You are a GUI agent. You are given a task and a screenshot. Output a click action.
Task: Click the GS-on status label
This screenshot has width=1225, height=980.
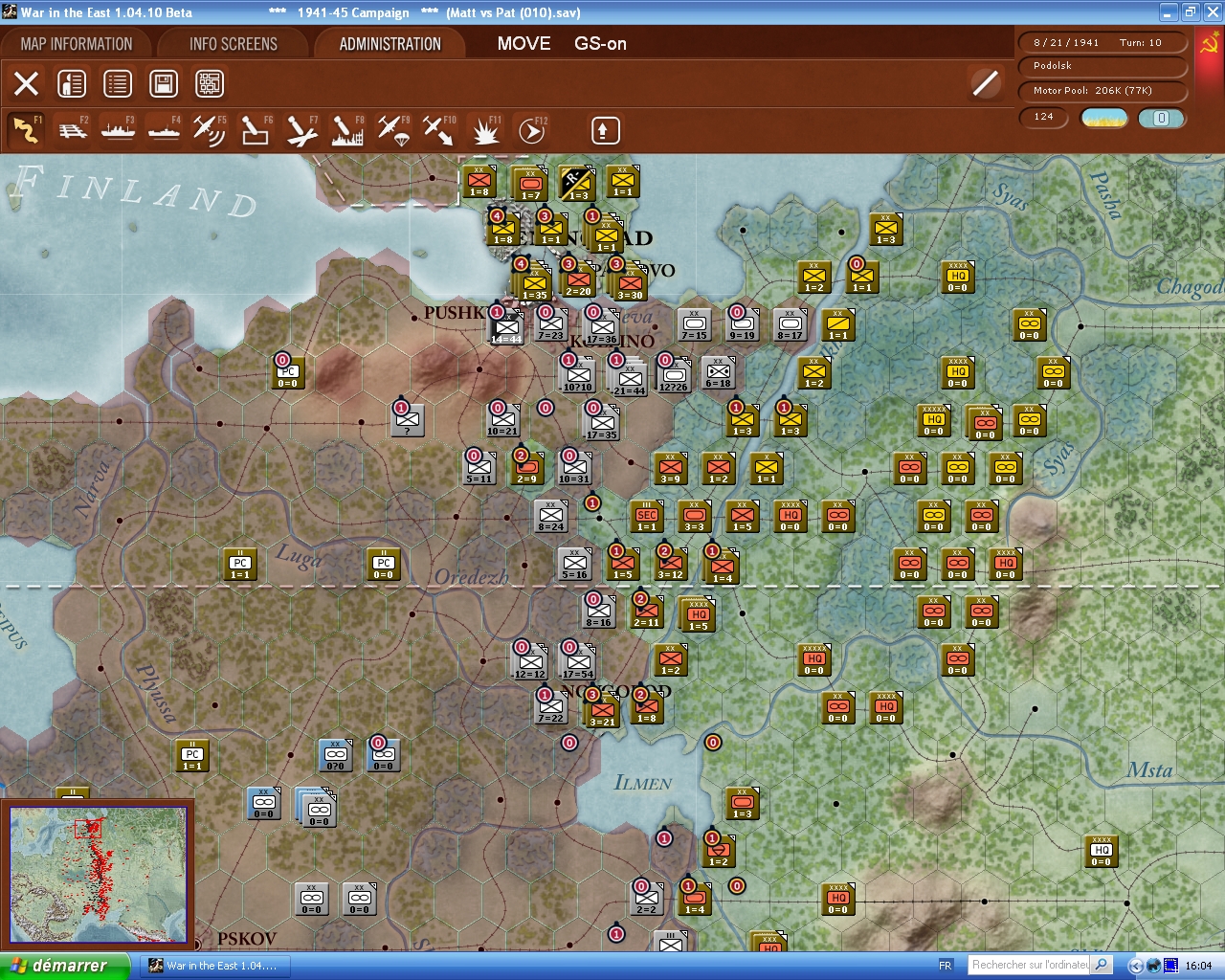(x=600, y=43)
